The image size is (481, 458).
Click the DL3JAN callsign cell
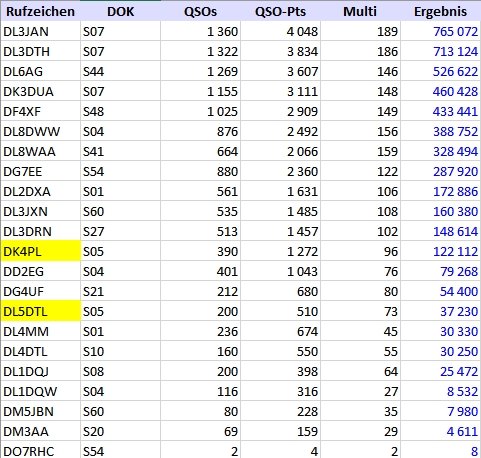[41, 31]
